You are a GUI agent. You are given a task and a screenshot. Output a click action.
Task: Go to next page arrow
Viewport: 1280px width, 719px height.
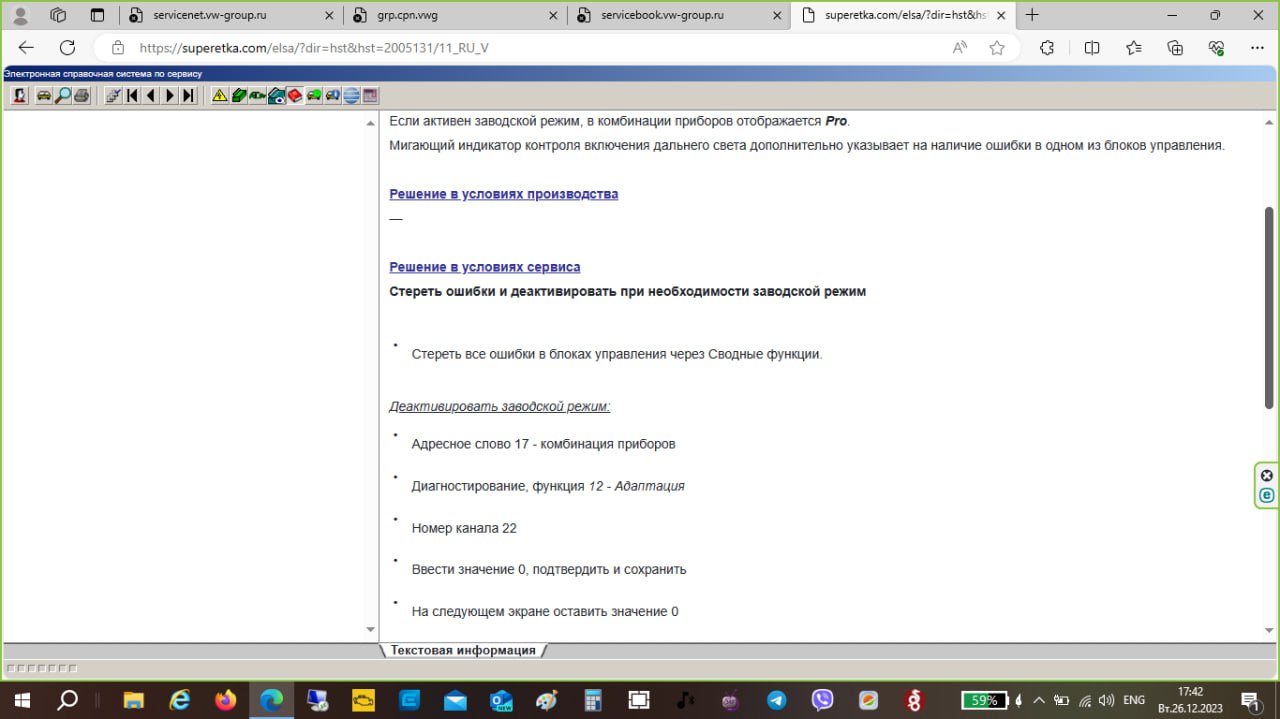tap(170, 95)
